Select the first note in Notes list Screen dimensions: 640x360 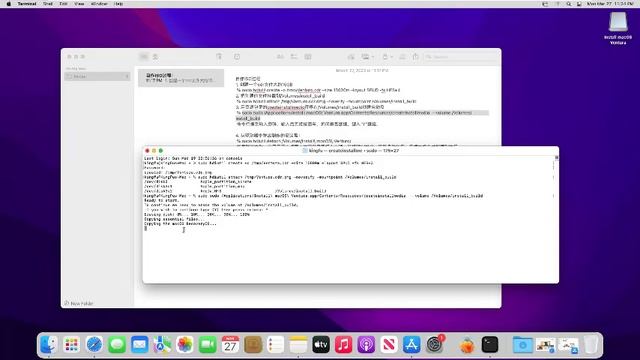(x=181, y=78)
